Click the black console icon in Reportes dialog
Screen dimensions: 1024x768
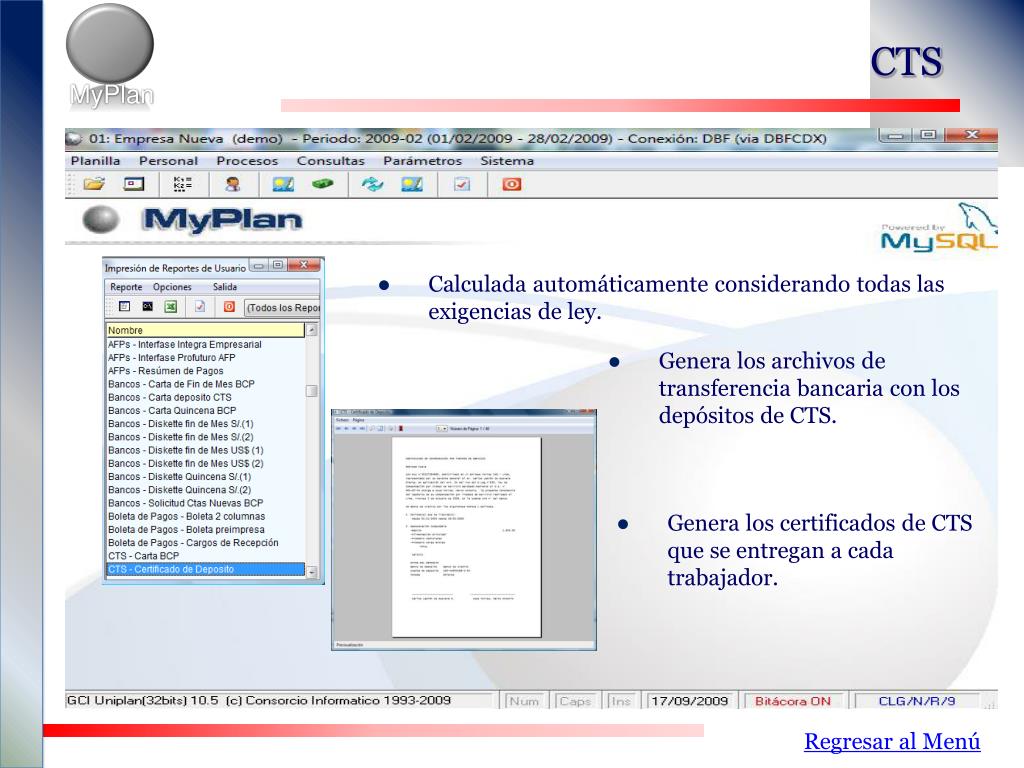point(148,306)
